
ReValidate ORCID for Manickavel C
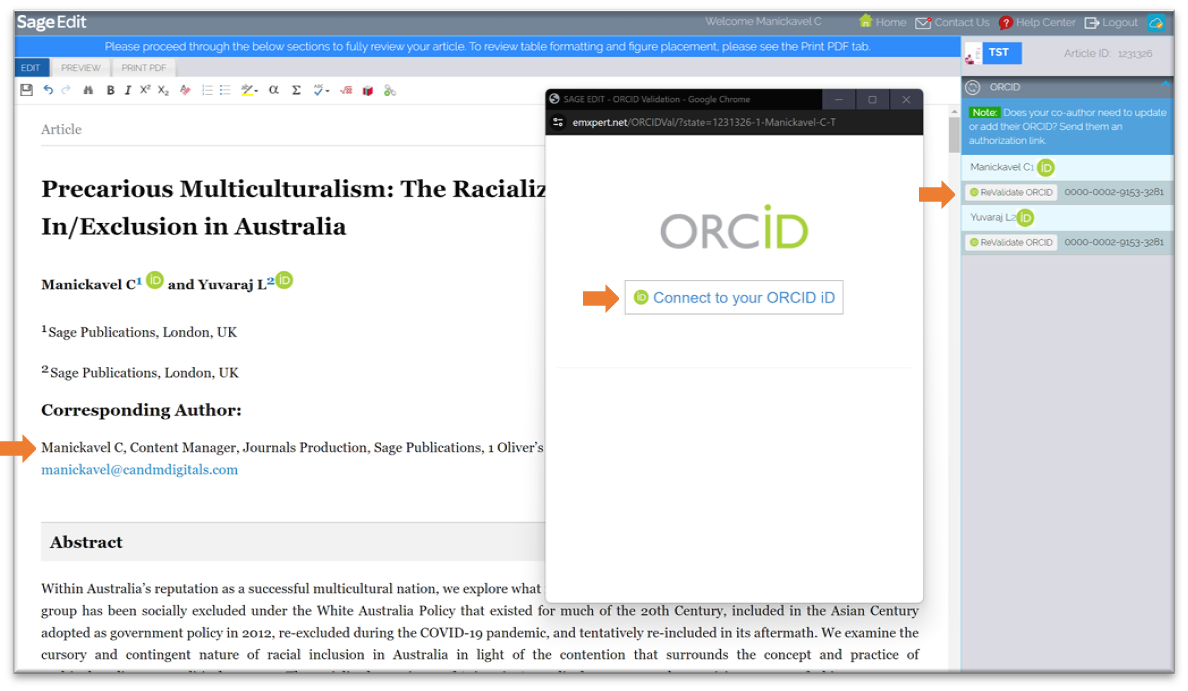(1011, 192)
